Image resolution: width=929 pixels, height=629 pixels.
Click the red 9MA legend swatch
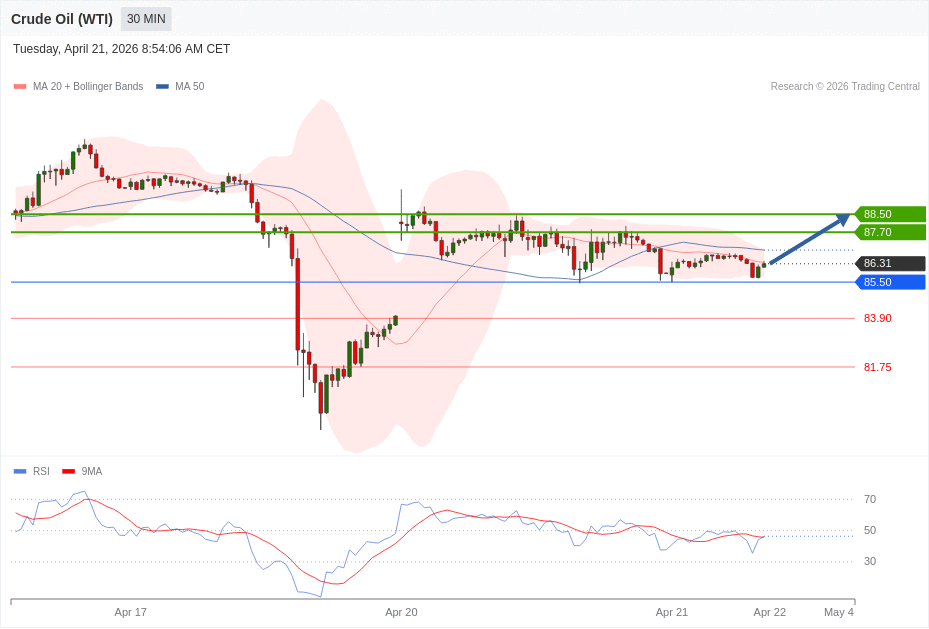(x=68, y=472)
